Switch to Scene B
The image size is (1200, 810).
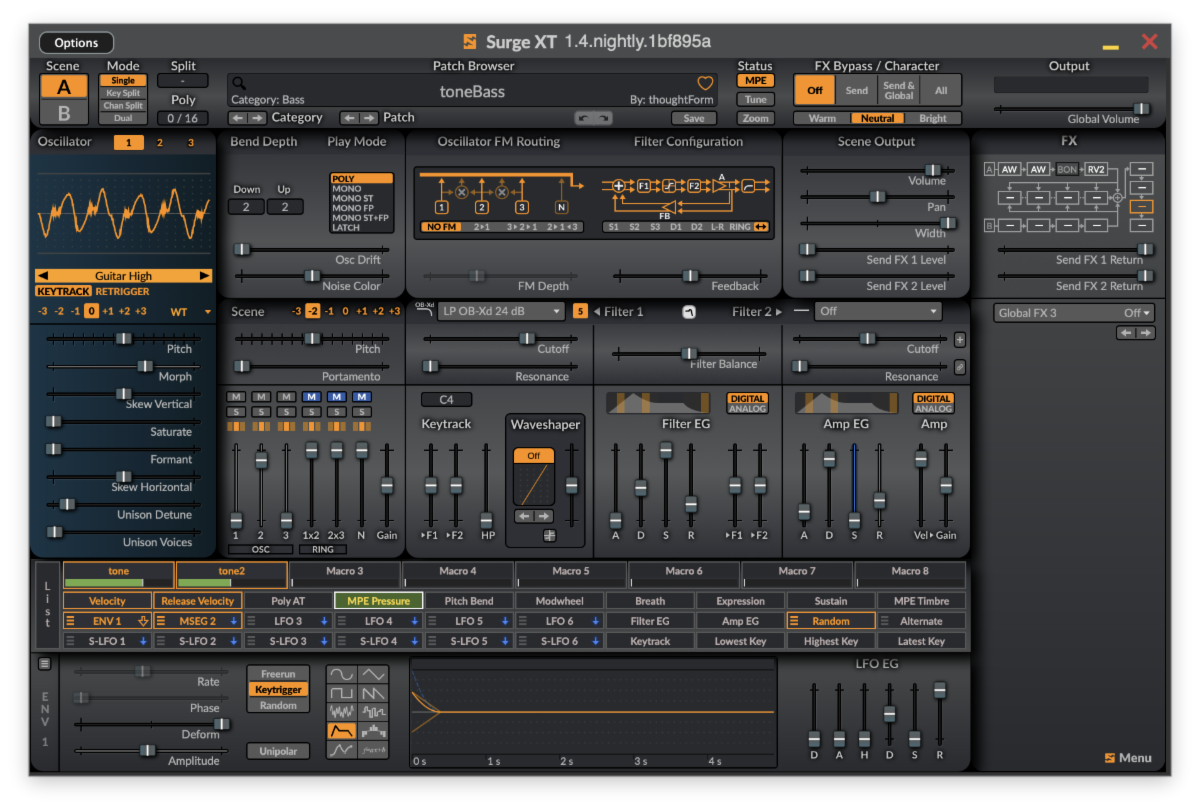(x=63, y=113)
